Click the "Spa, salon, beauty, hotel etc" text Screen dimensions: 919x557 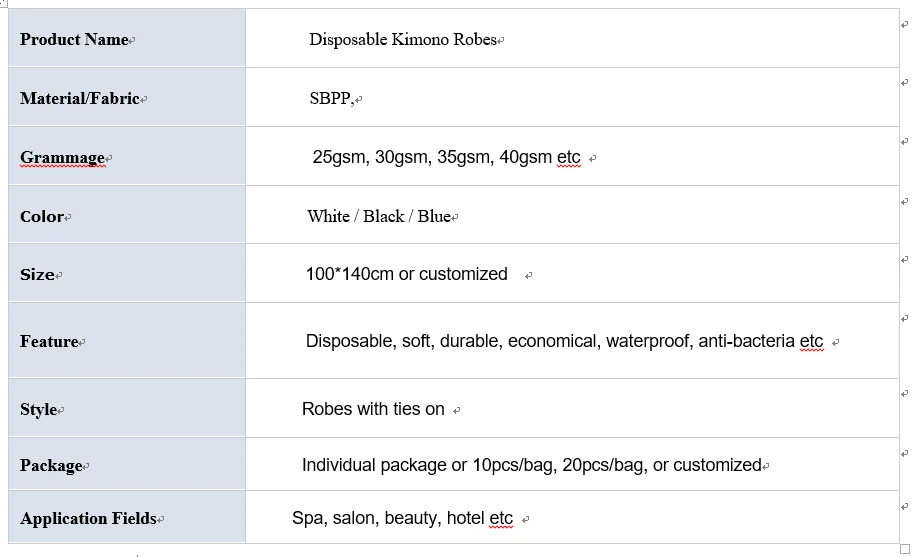pyautogui.click(x=402, y=518)
